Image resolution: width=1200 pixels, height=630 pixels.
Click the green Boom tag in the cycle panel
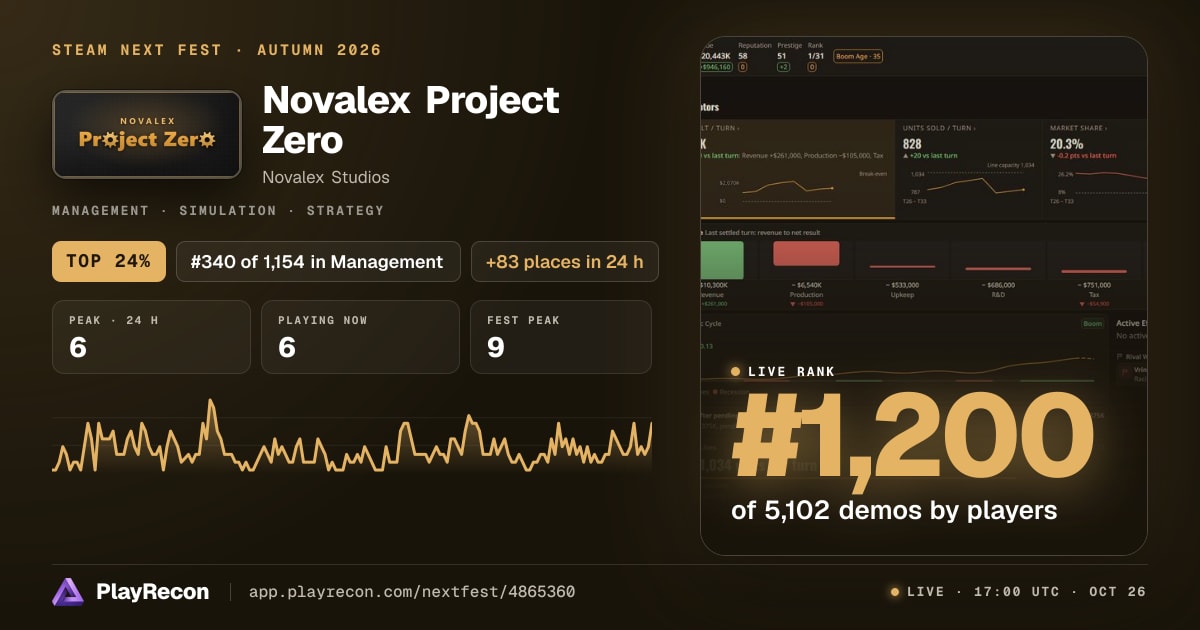tap(1091, 323)
